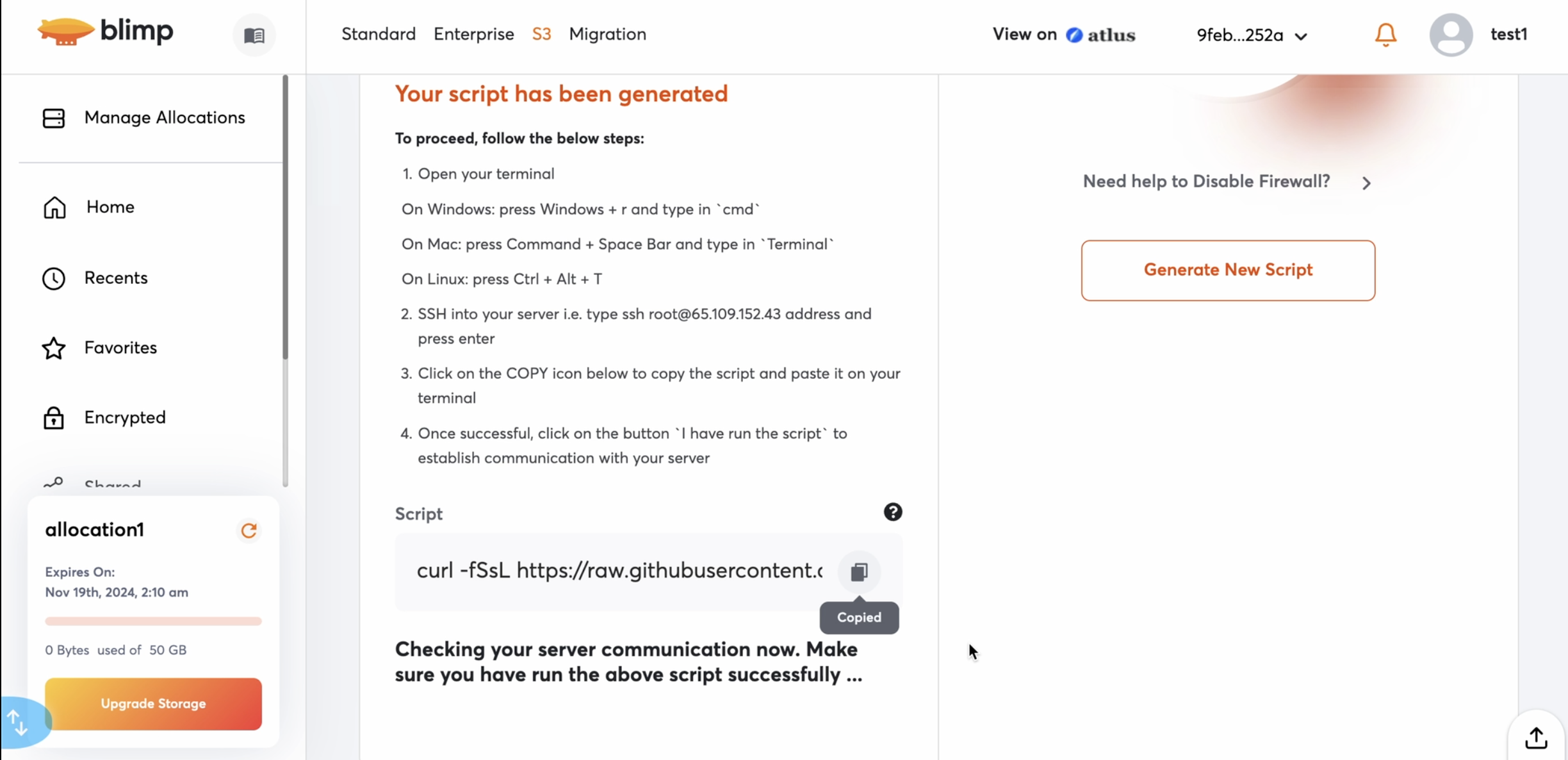
Task: Click the upload icon at bottom right
Action: pyautogui.click(x=1535, y=738)
